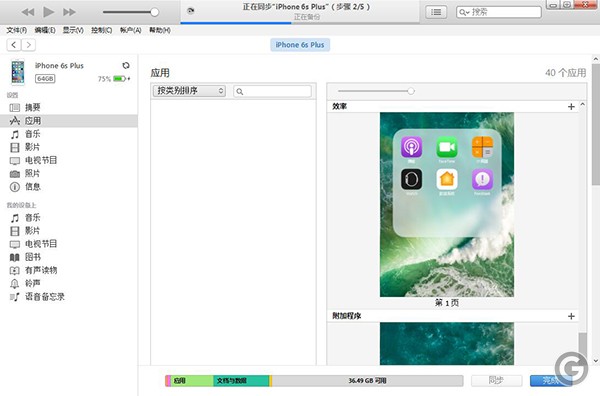Click the 40 个应用 app count label

click(566, 73)
